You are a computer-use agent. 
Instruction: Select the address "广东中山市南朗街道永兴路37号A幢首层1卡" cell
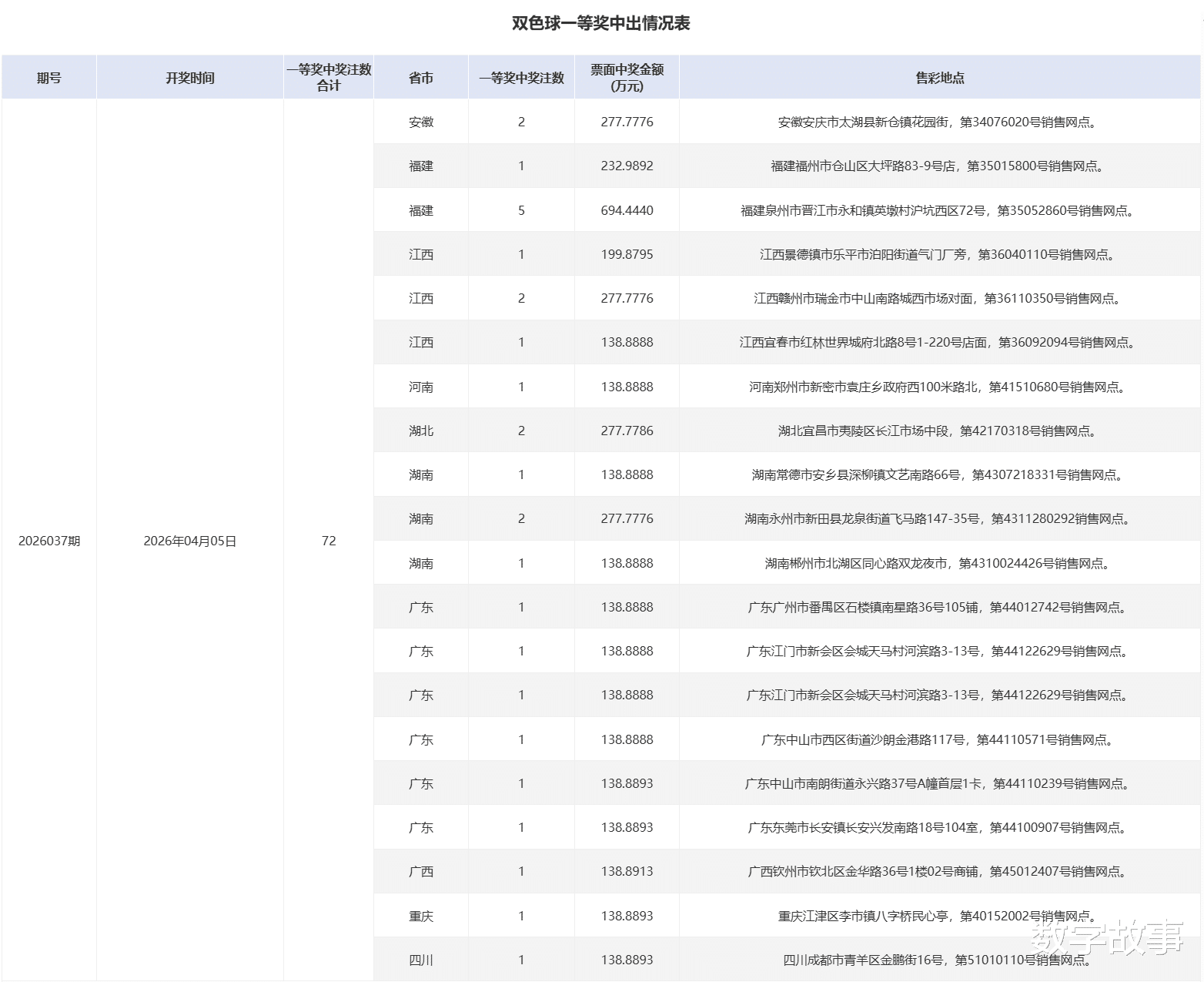[940, 783]
